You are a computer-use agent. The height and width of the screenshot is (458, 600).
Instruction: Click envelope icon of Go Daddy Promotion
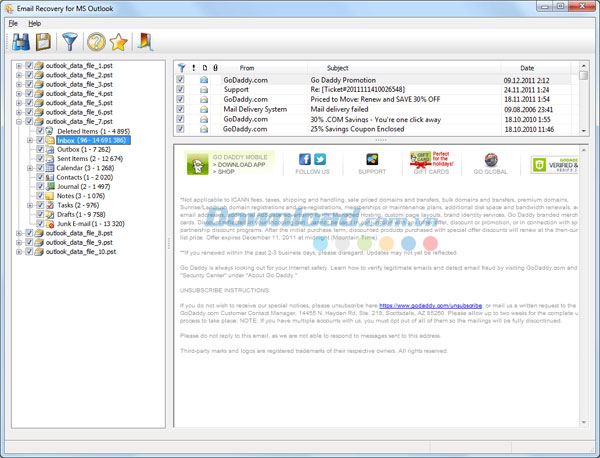[204, 80]
